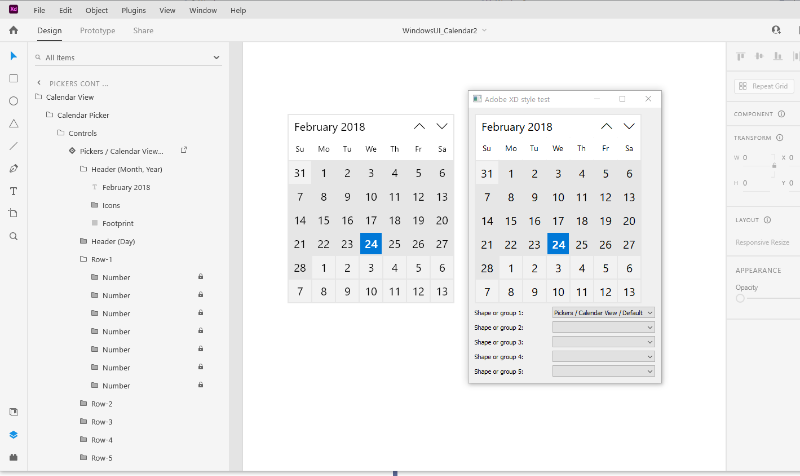Open Shape or group 4 dropdown
Screen dimensions: 800x476
(x=603, y=357)
